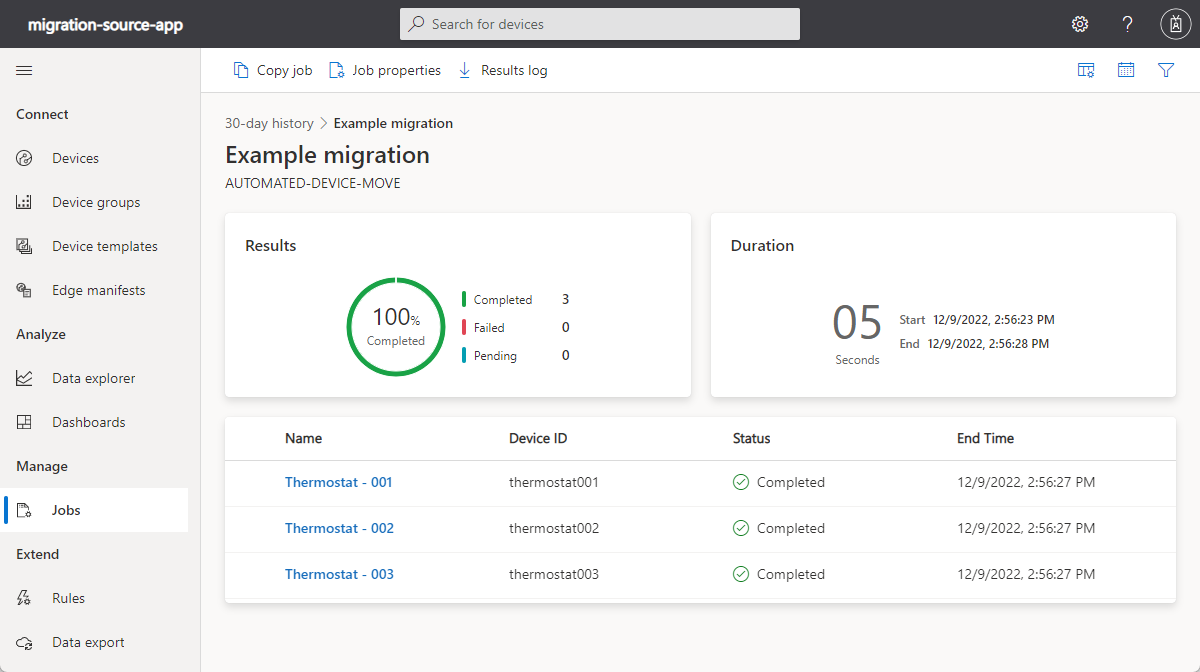Collapse the sidebar with the hamburger icon
1200x672 pixels.
point(24,70)
